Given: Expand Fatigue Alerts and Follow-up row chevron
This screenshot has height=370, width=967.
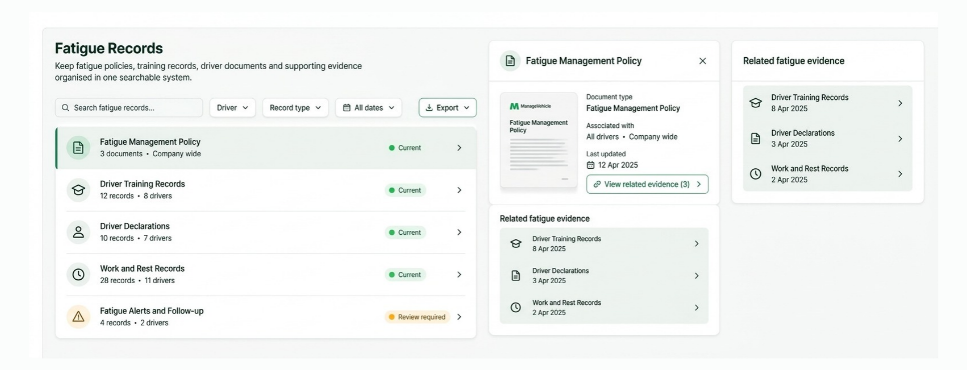Looking at the screenshot, I should (459, 317).
